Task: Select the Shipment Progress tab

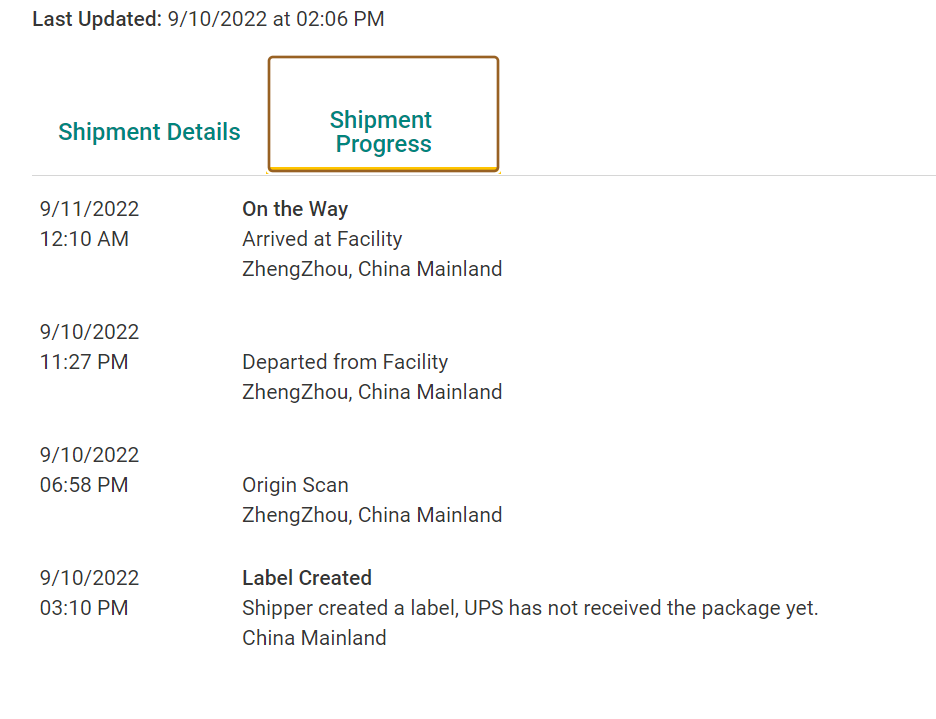Action: [382, 132]
